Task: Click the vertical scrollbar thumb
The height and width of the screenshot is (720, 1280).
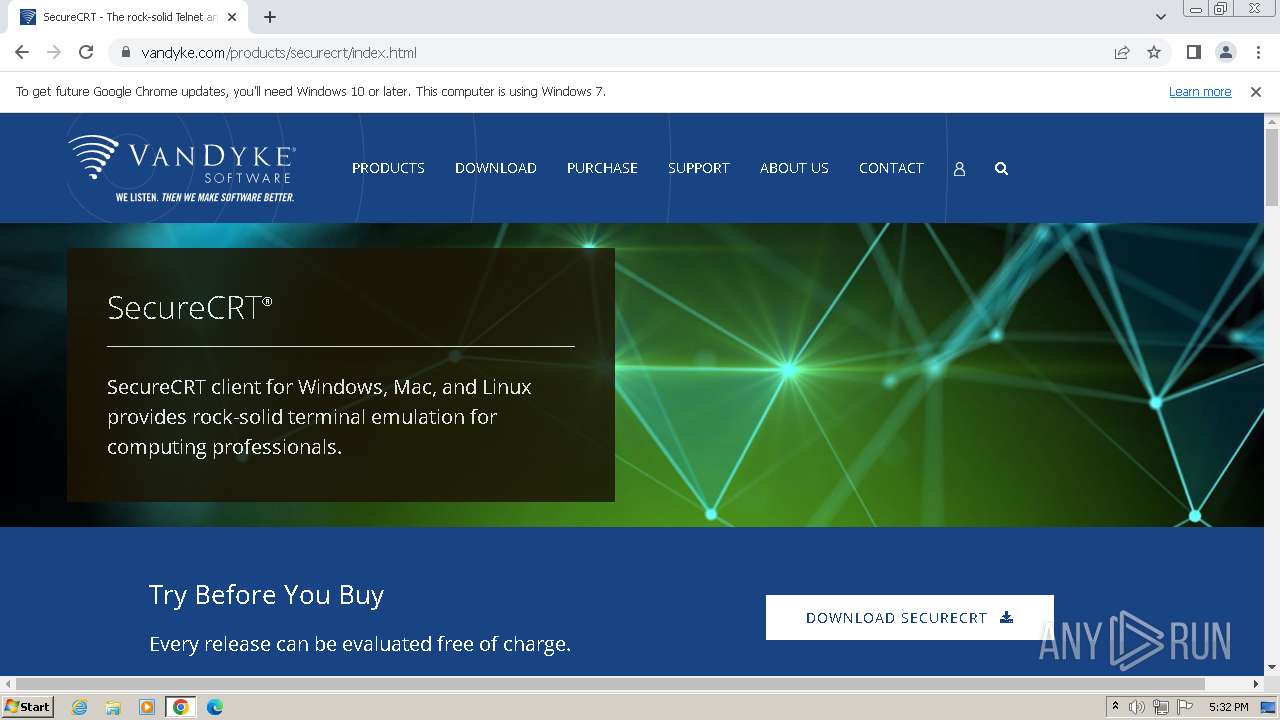Action: coord(1272,166)
